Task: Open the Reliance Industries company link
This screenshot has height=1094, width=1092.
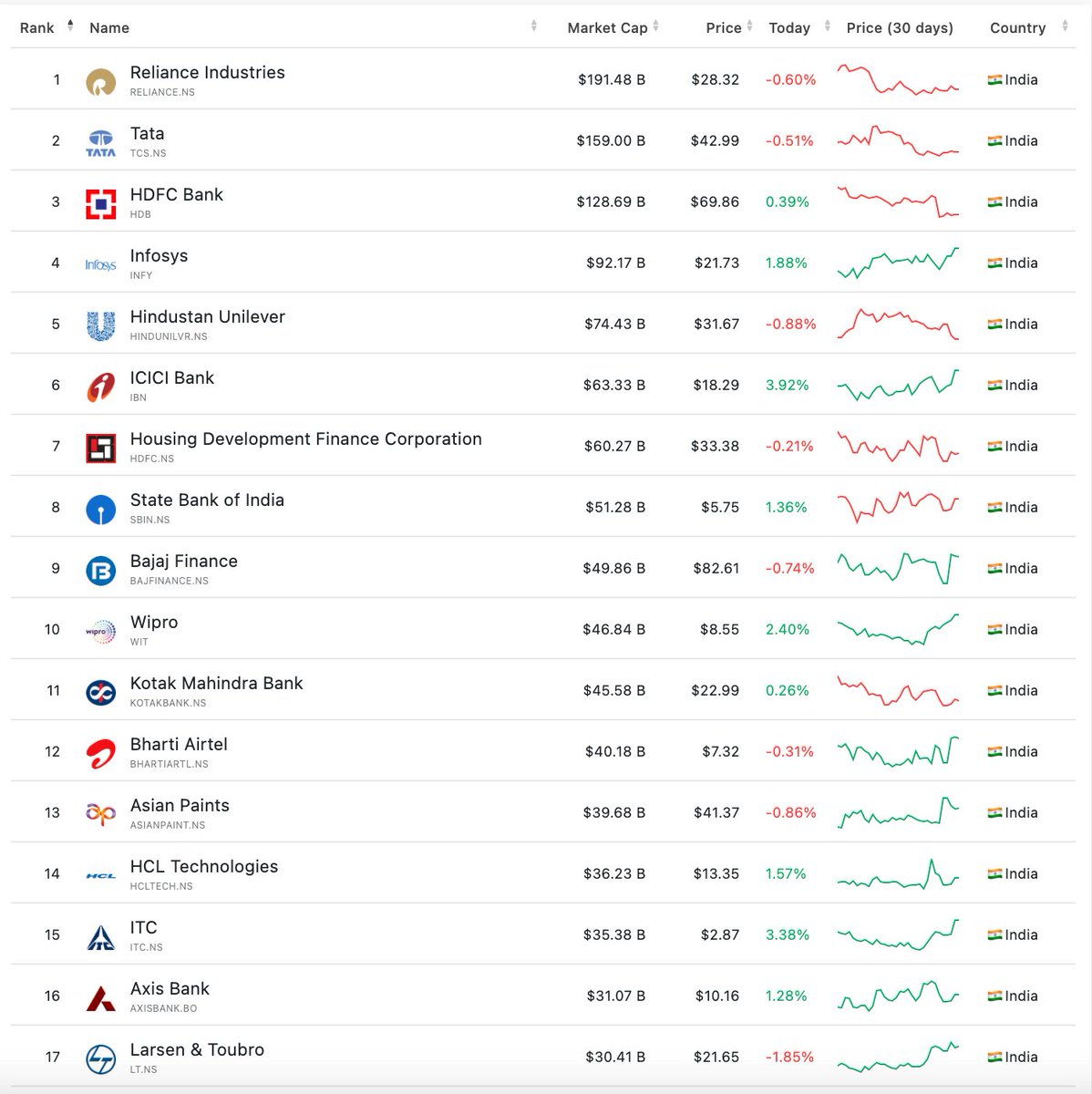Action: click(208, 72)
